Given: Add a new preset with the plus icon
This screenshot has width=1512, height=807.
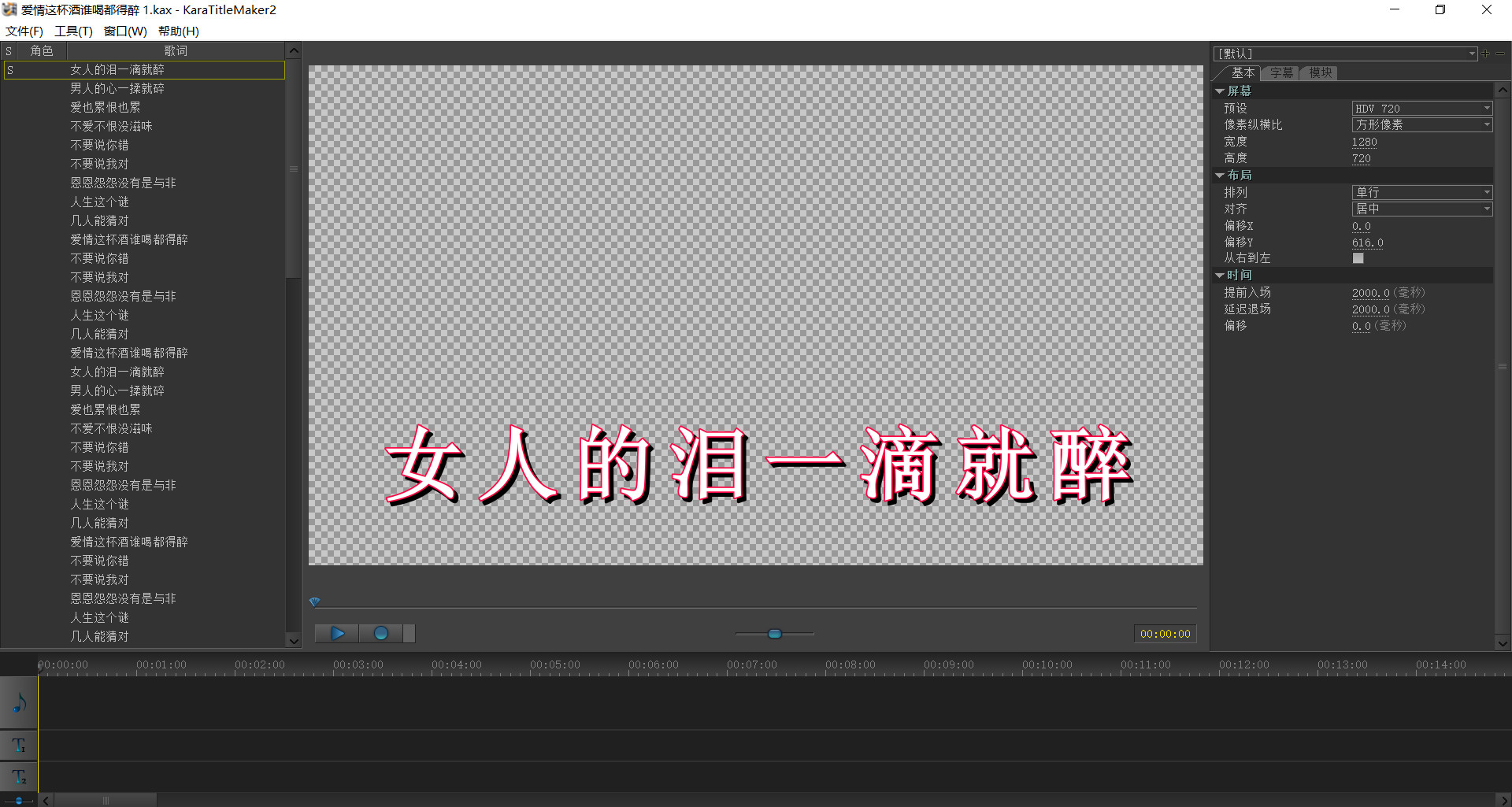Looking at the screenshot, I should point(1485,54).
